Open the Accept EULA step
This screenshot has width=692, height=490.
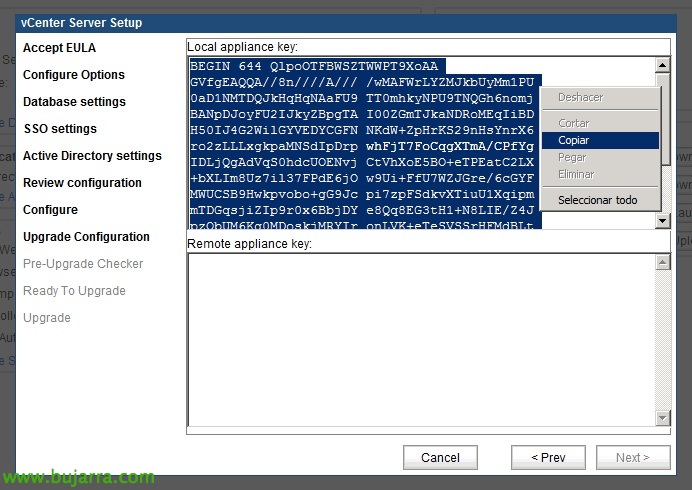tap(59, 48)
